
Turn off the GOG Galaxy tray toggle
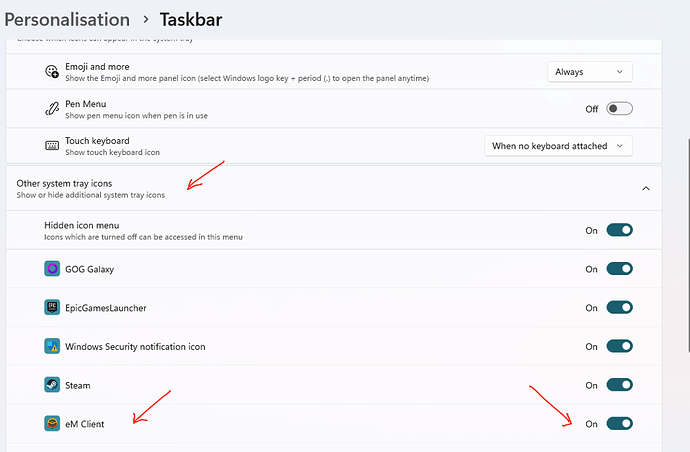(619, 268)
